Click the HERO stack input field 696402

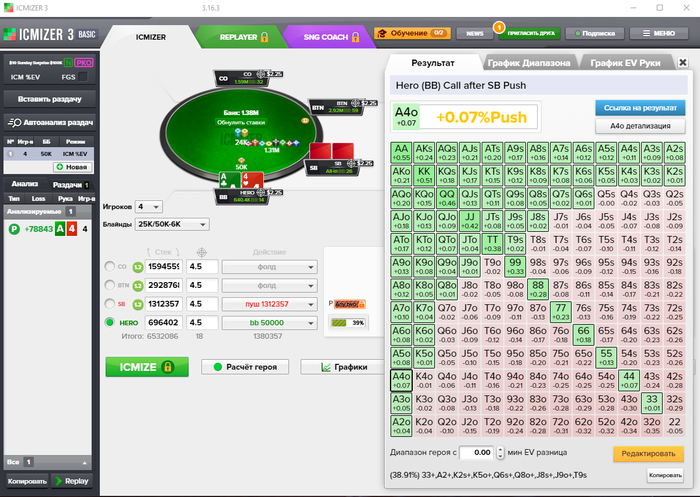[164, 322]
